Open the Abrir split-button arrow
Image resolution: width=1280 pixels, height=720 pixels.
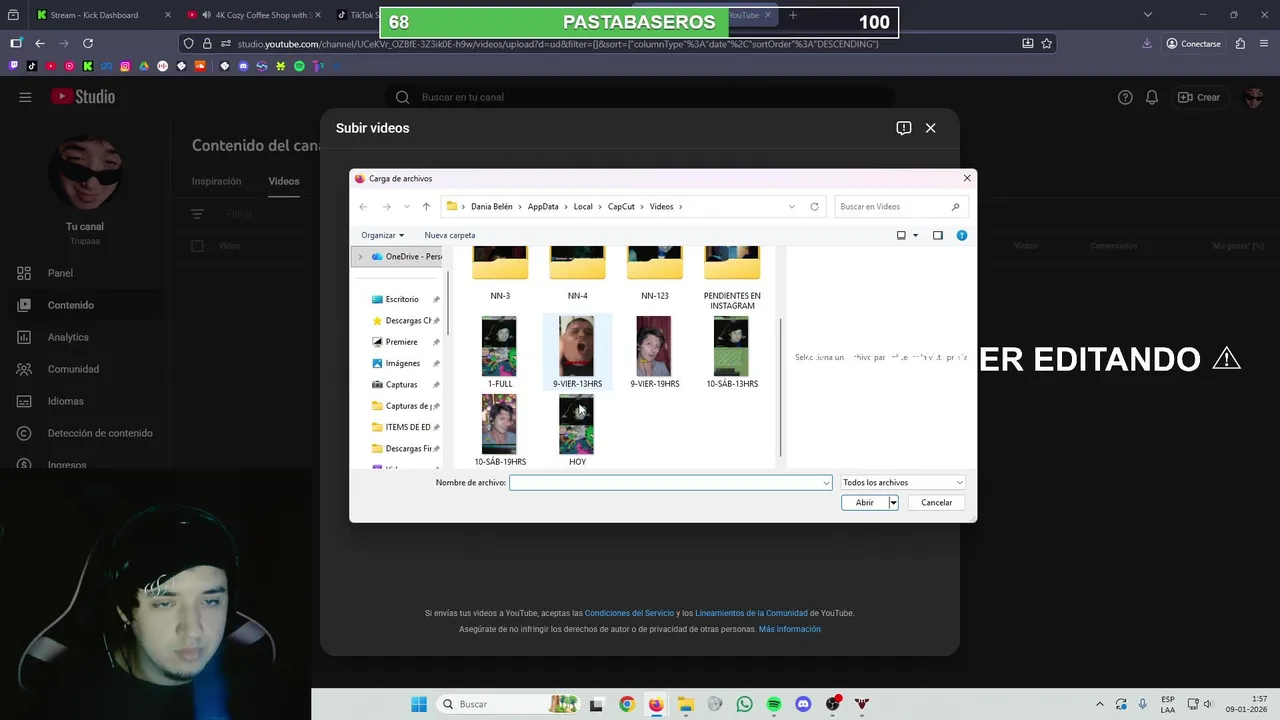(x=893, y=503)
